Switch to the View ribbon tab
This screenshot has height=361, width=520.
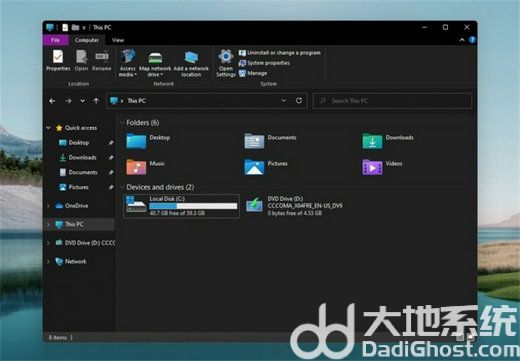118,40
